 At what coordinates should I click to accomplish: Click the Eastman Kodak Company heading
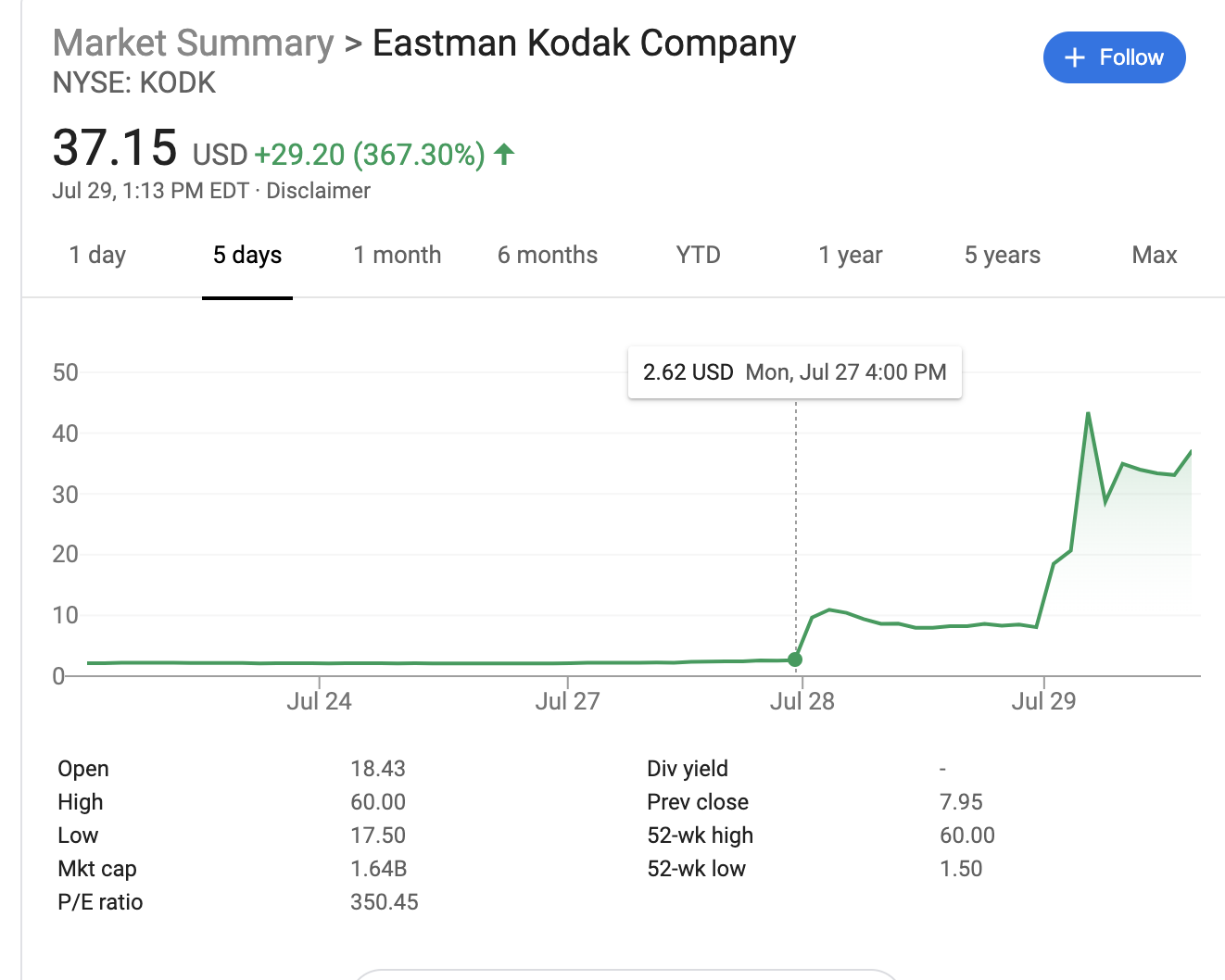[x=584, y=44]
